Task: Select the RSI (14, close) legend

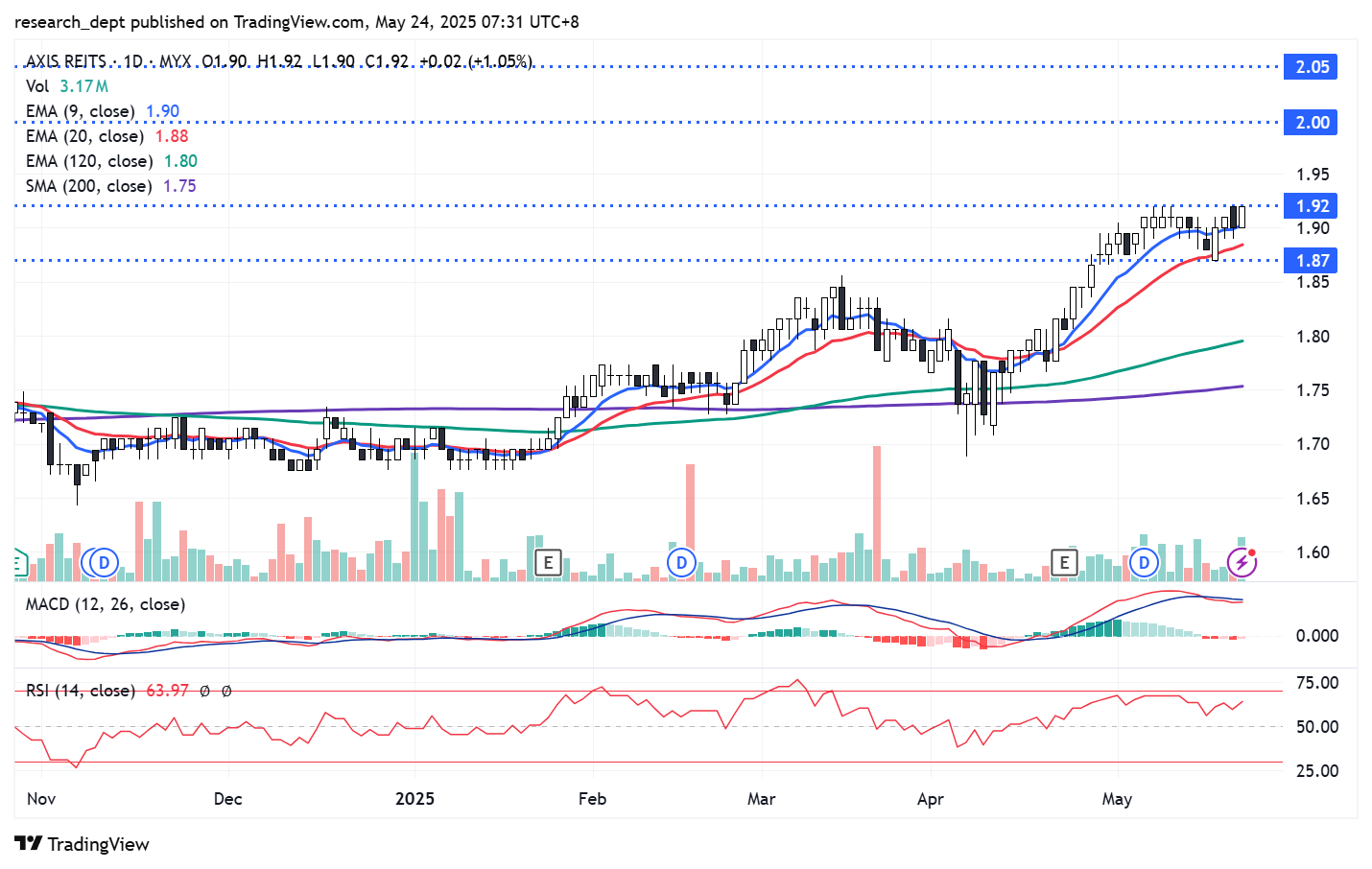Action: point(80,691)
